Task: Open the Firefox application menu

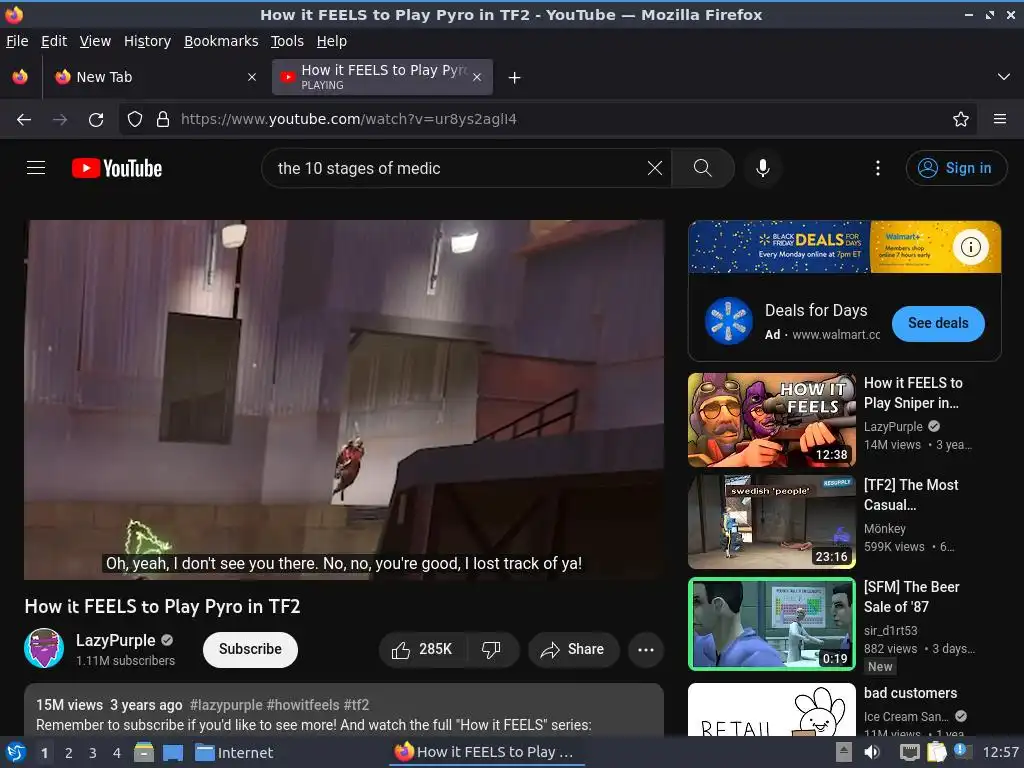Action: pos(1000,119)
